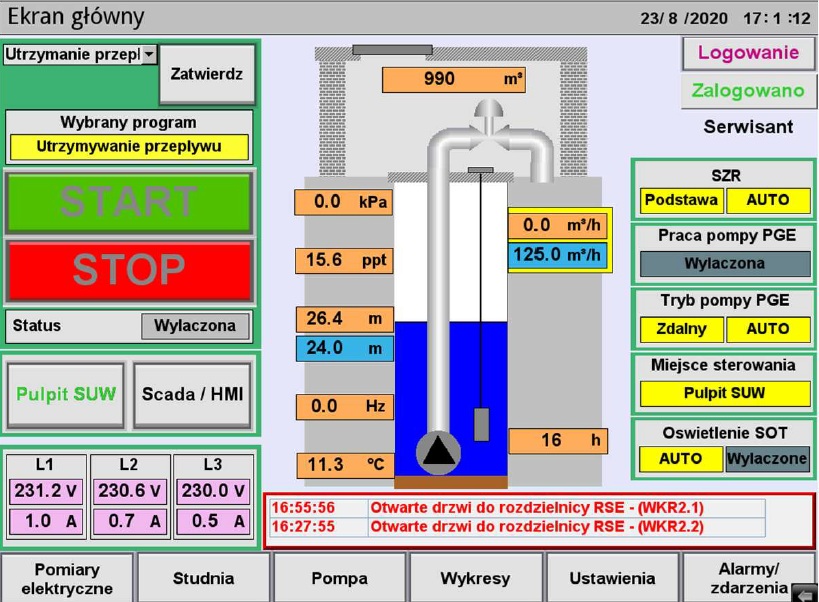
Task: Click the back arrow icon in corner
Action: click(x=804, y=593)
